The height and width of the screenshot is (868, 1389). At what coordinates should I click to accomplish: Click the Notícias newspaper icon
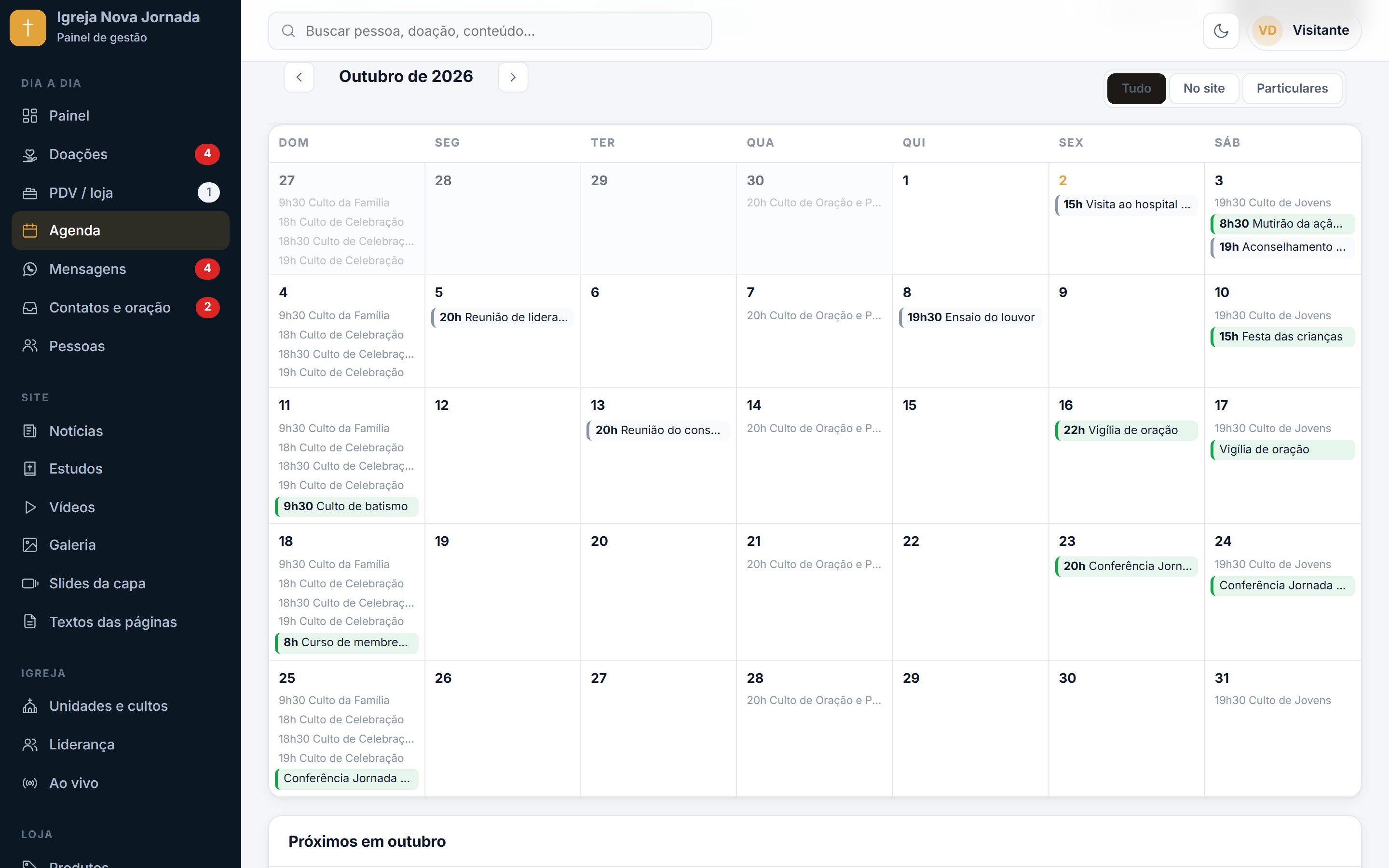coord(30,431)
